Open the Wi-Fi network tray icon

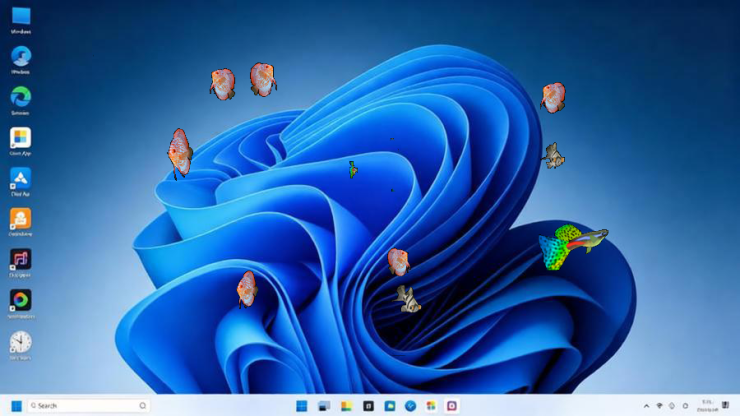point(659,406)
